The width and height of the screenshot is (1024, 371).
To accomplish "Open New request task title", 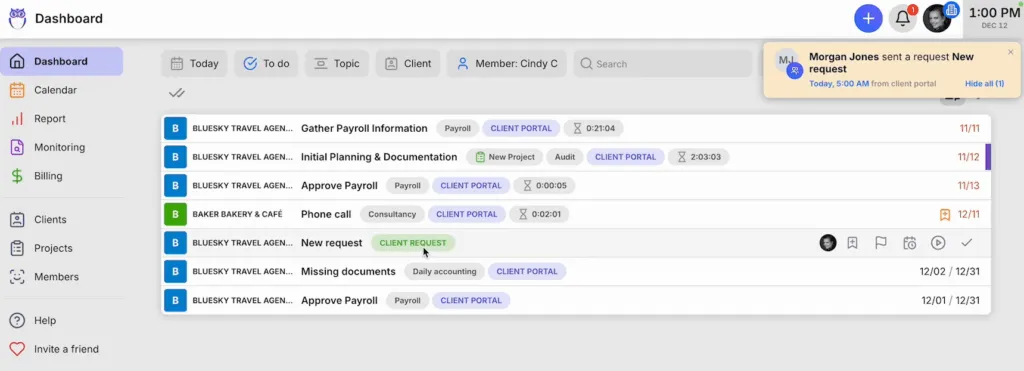I will pyautogui.click(x=331, y=243).
